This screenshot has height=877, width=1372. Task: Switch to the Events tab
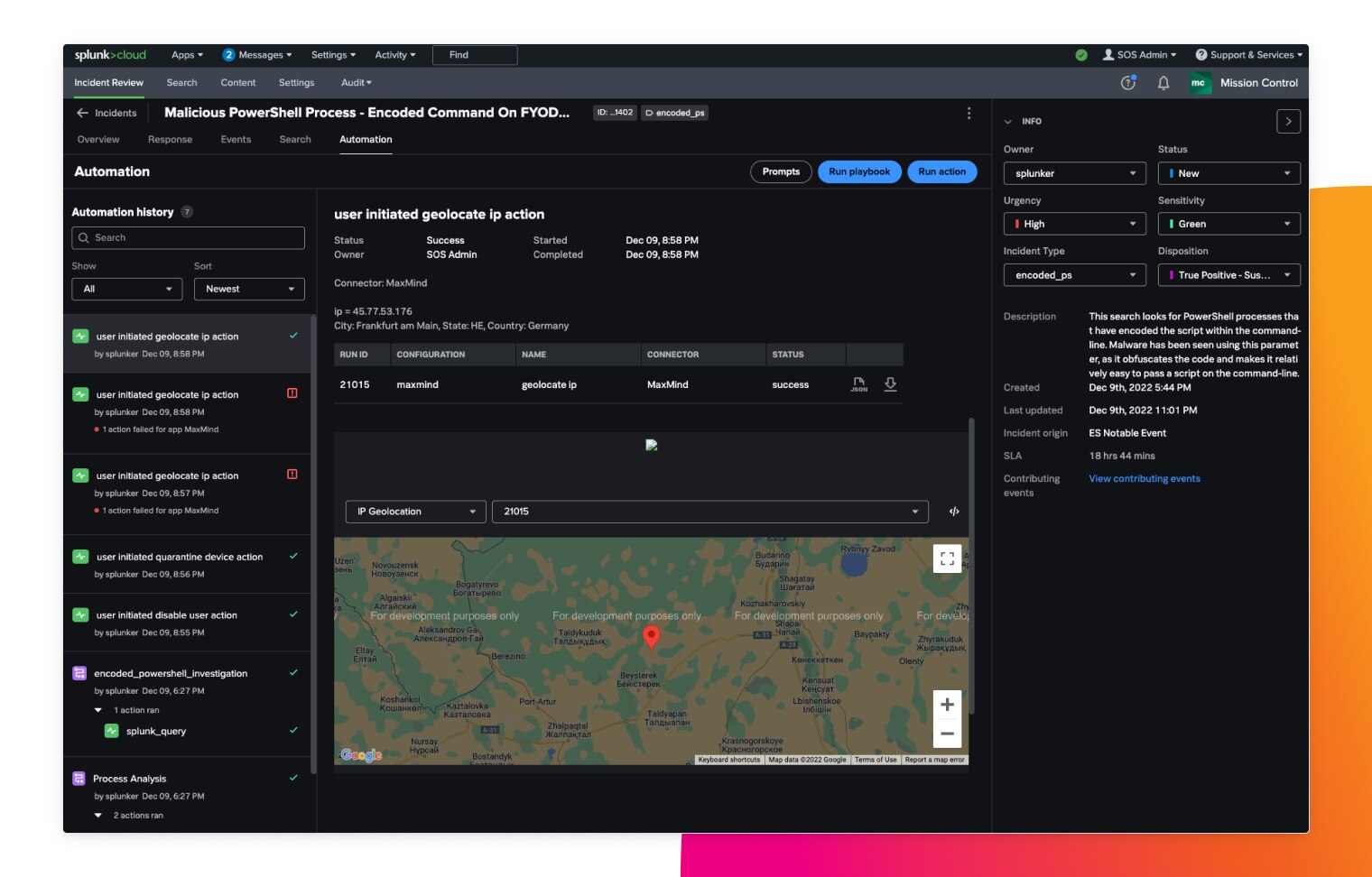(x=236, y=140)
